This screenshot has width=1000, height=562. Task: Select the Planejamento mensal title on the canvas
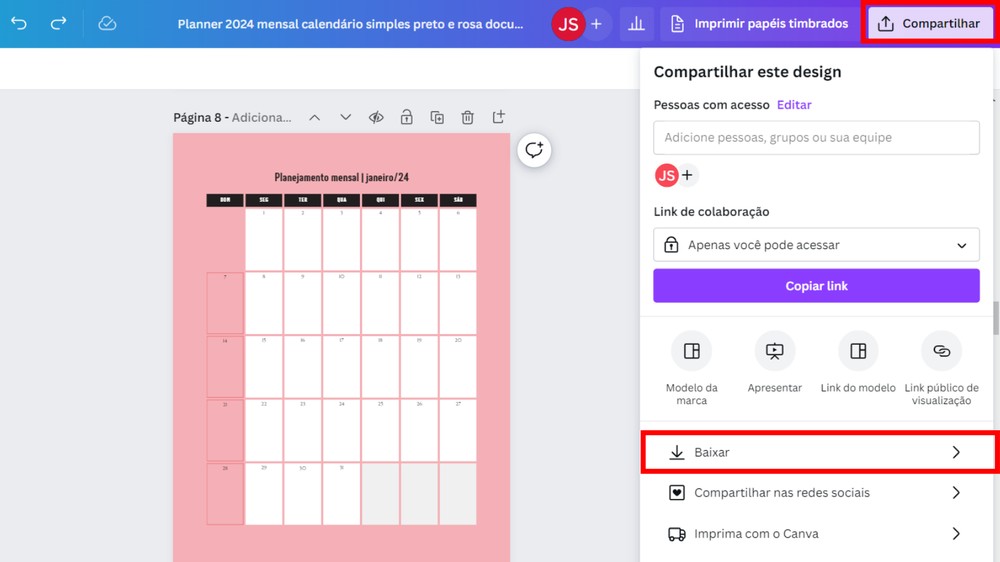(341, 177)
